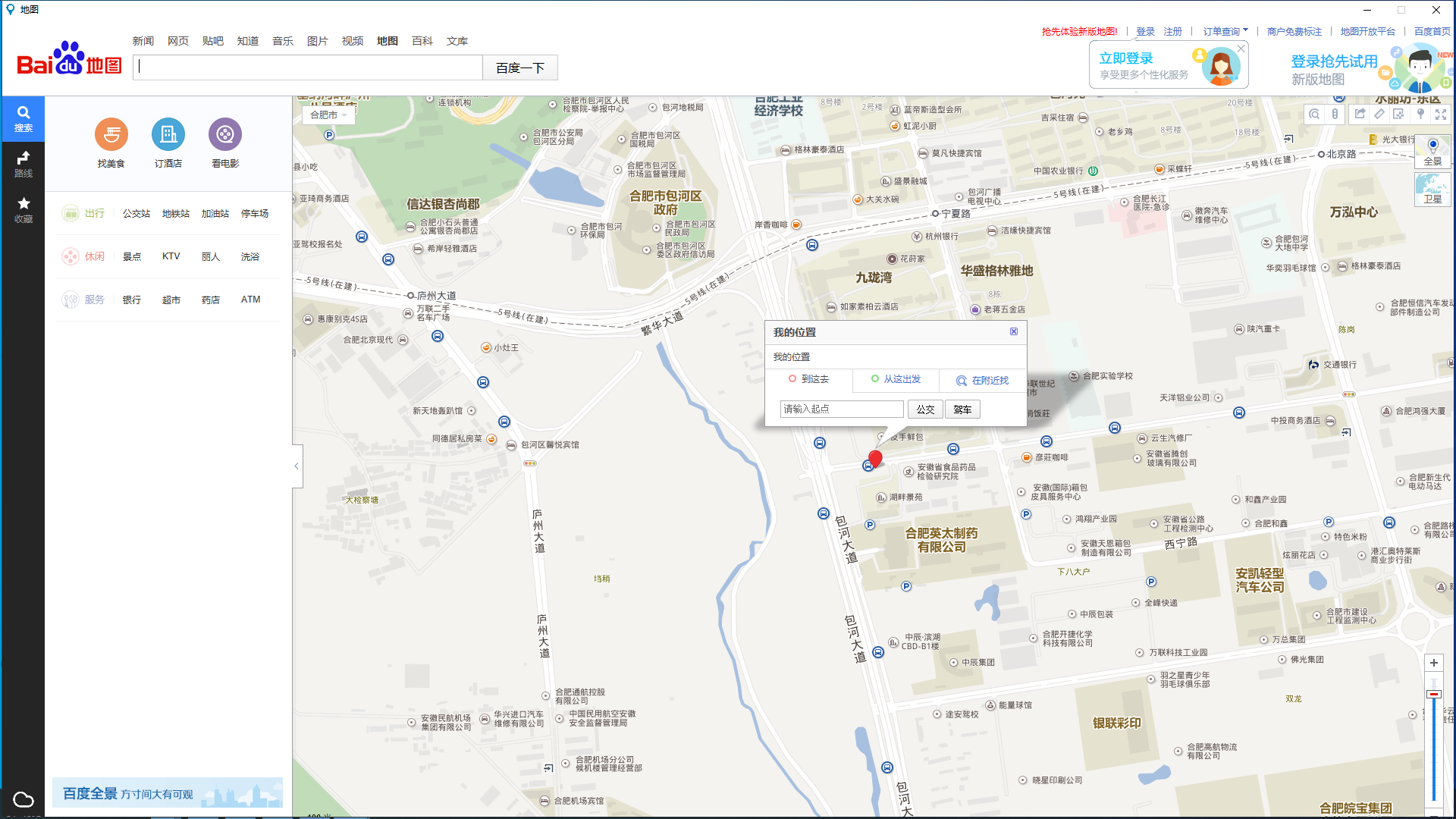Open the 音乐 navigation link
Screen dimensions: 1456x819
point(283,41)
